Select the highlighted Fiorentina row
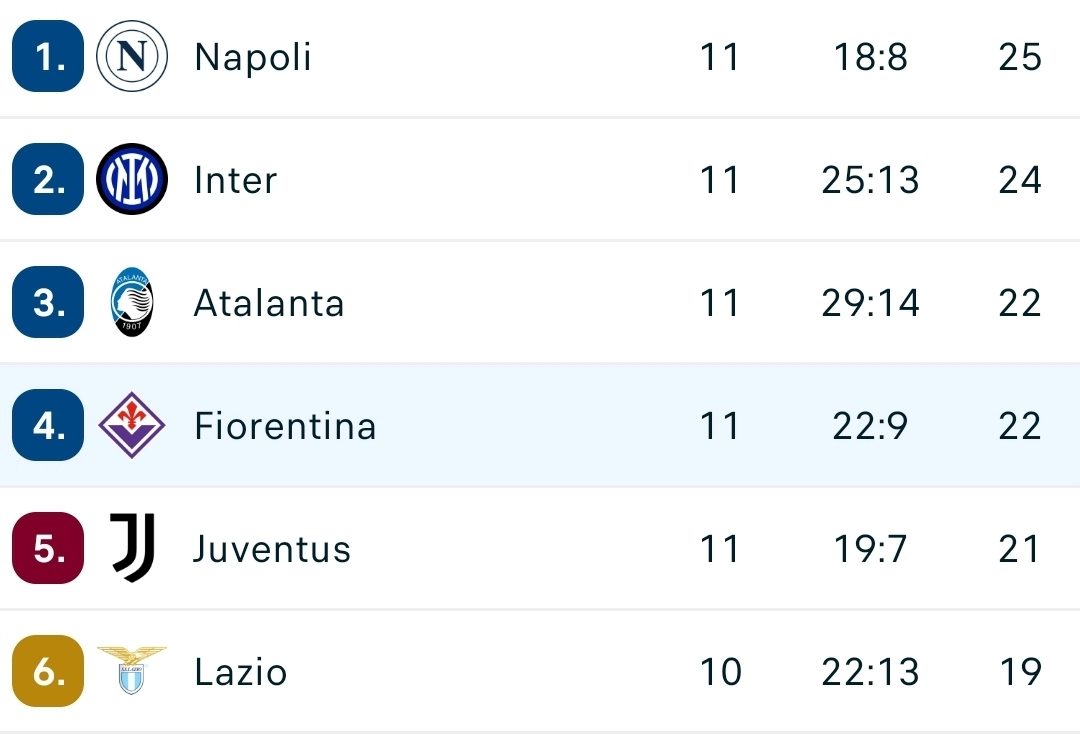This screenshot has height=735, width=1080. coord(540,426)
